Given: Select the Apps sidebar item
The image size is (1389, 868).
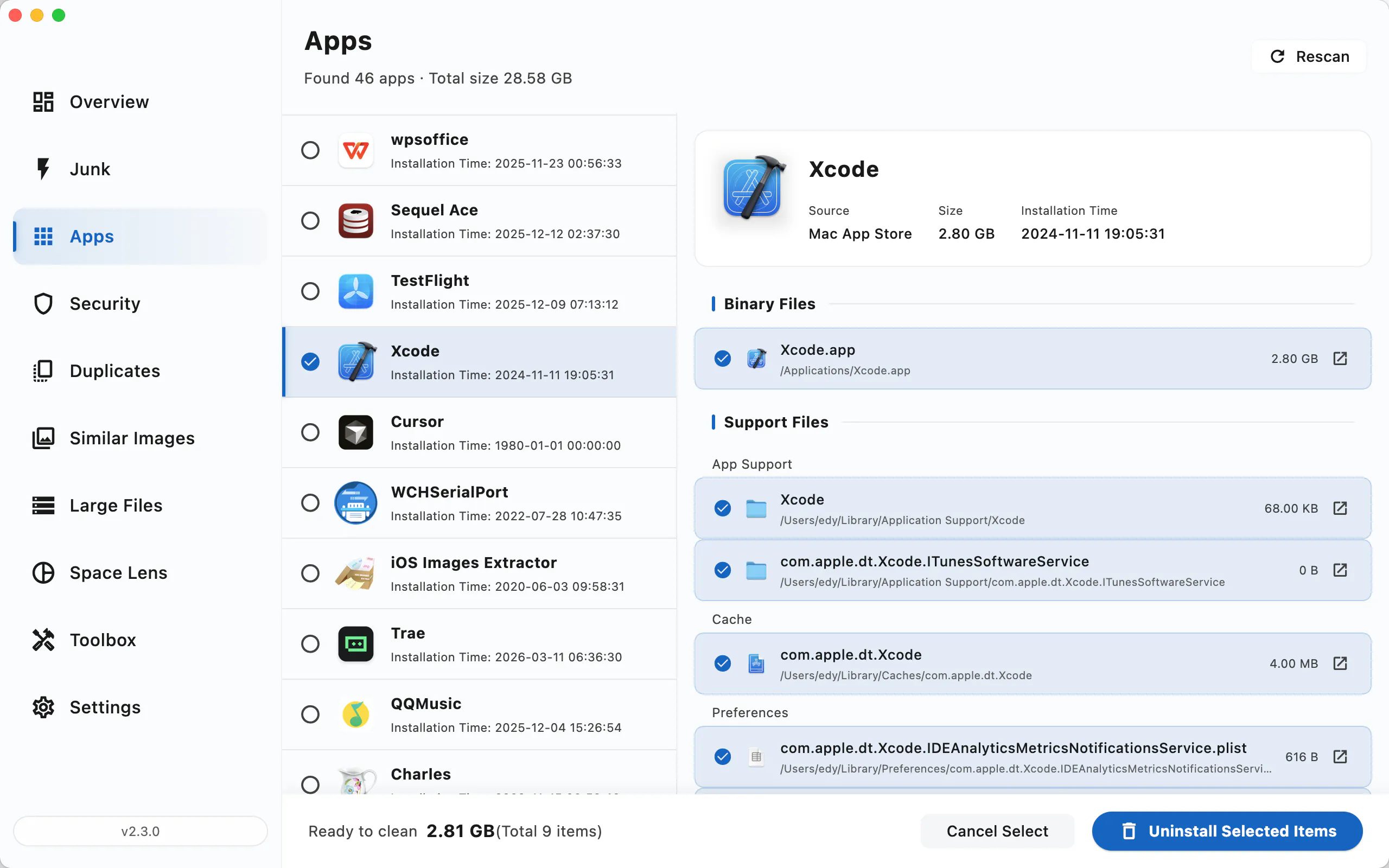Looking at the screenshot, I should coord(140,236).
